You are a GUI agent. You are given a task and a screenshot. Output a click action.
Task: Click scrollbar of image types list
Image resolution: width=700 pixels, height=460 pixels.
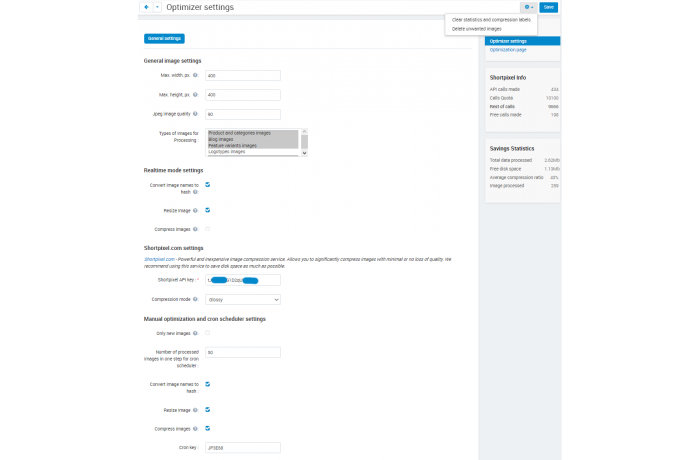click(x=304, y=142)
